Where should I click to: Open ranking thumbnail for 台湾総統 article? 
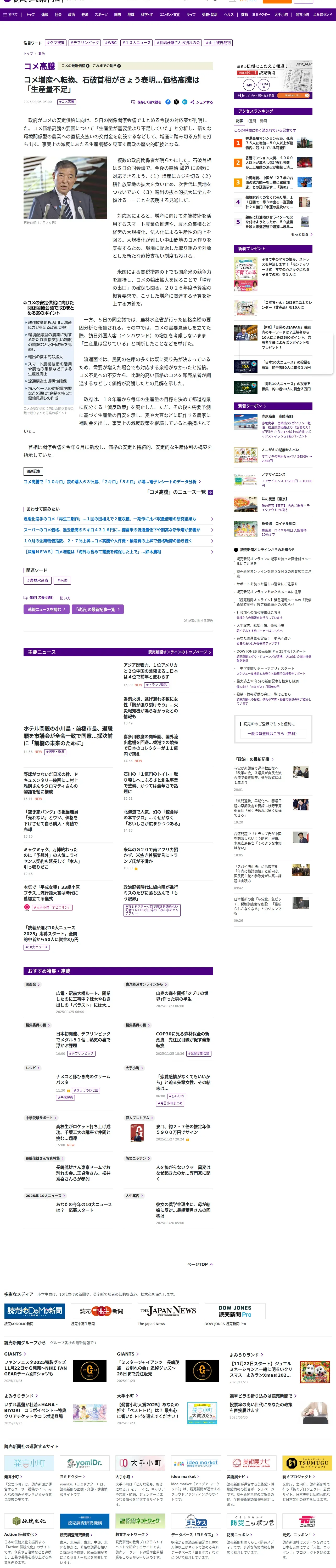click(304, 182)
